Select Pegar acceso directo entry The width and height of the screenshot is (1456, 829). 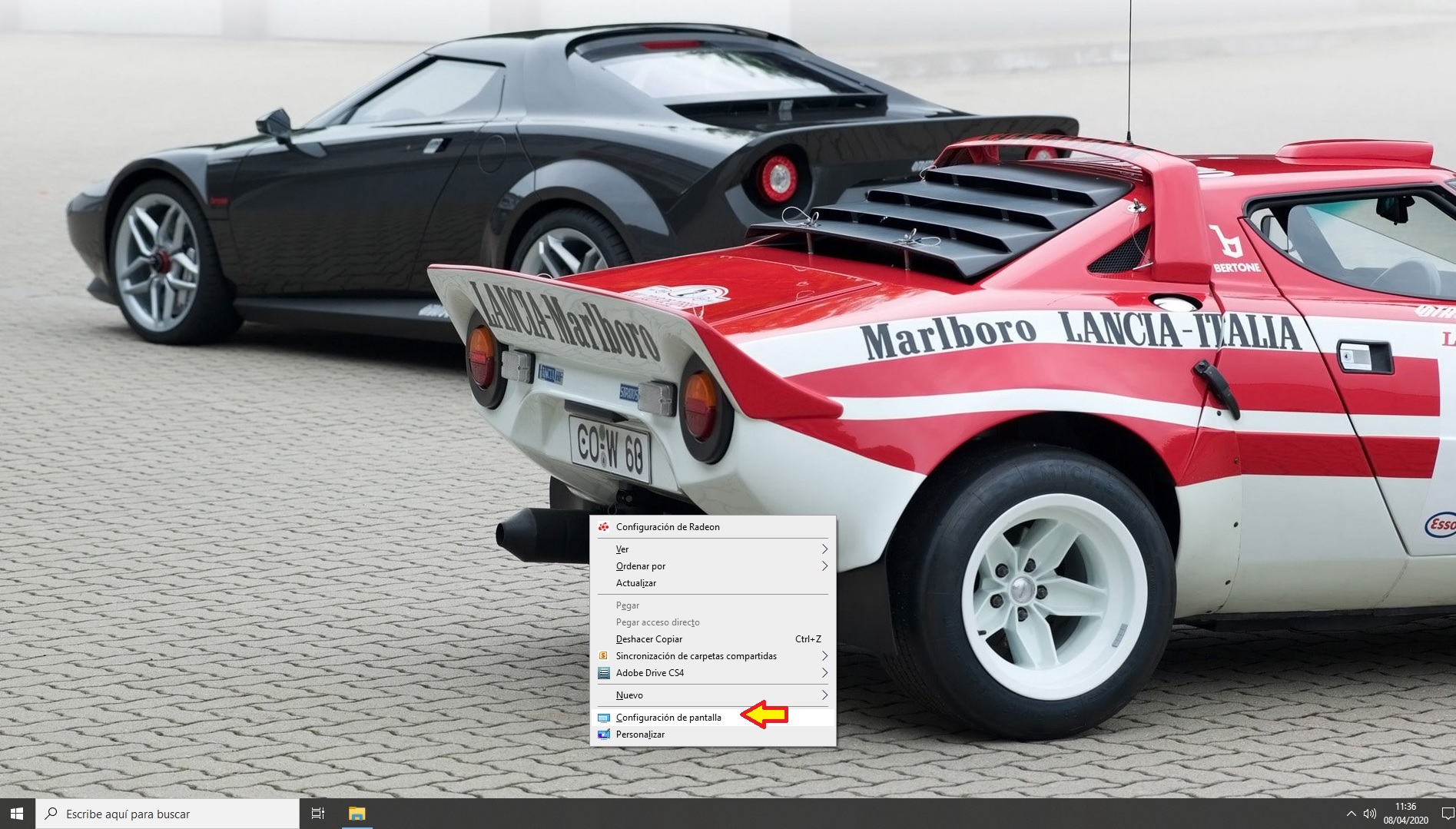(x=712, y=622)
